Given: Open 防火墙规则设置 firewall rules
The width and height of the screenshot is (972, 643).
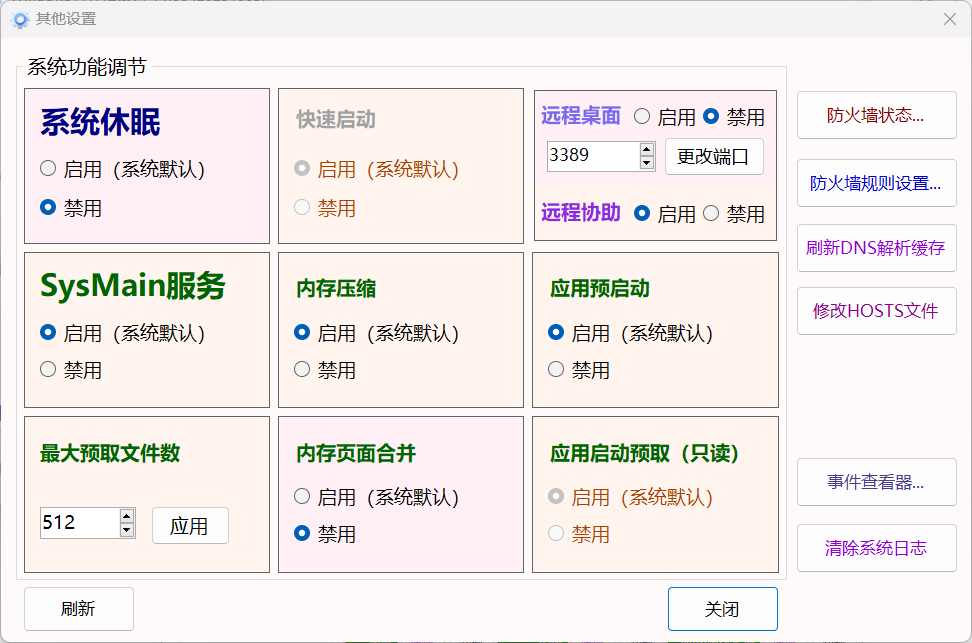Looking at the screenshot, I should [x=876, y=183].
